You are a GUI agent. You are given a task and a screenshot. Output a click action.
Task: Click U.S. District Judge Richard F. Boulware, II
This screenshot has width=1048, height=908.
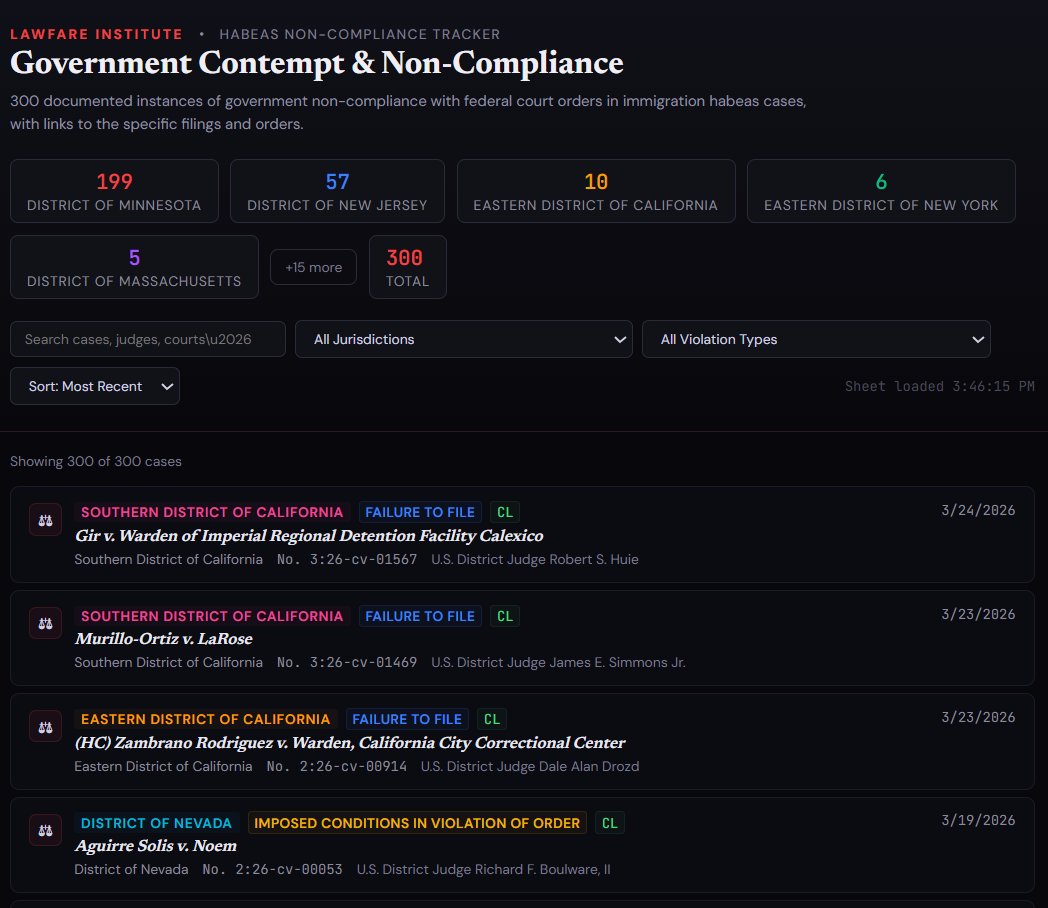483,869
